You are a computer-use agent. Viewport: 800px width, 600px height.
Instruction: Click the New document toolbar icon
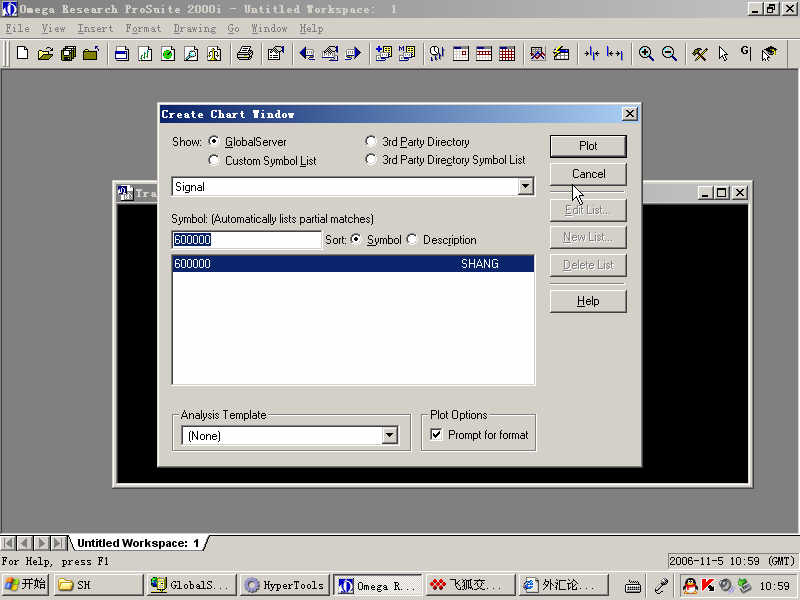[22, 54]
